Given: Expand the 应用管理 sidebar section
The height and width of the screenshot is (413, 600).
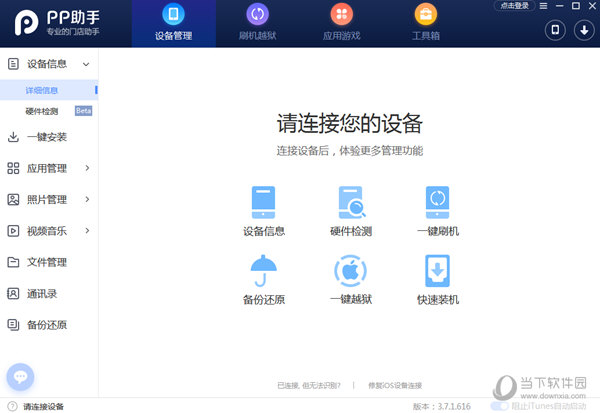Looking at the screenshot, I should [x=87, y=168].
